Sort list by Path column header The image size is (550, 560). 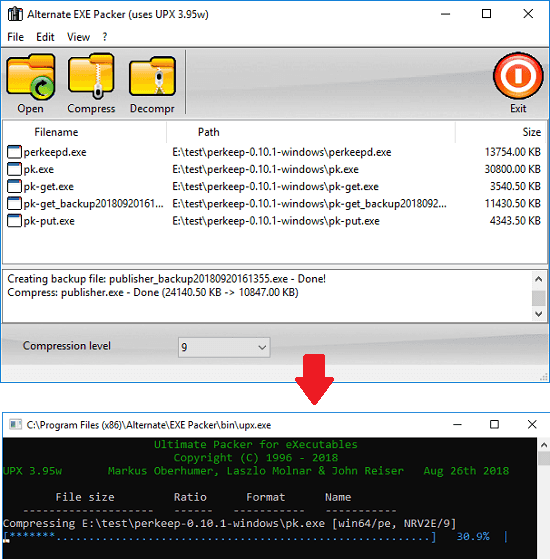(x=209, y=132)
